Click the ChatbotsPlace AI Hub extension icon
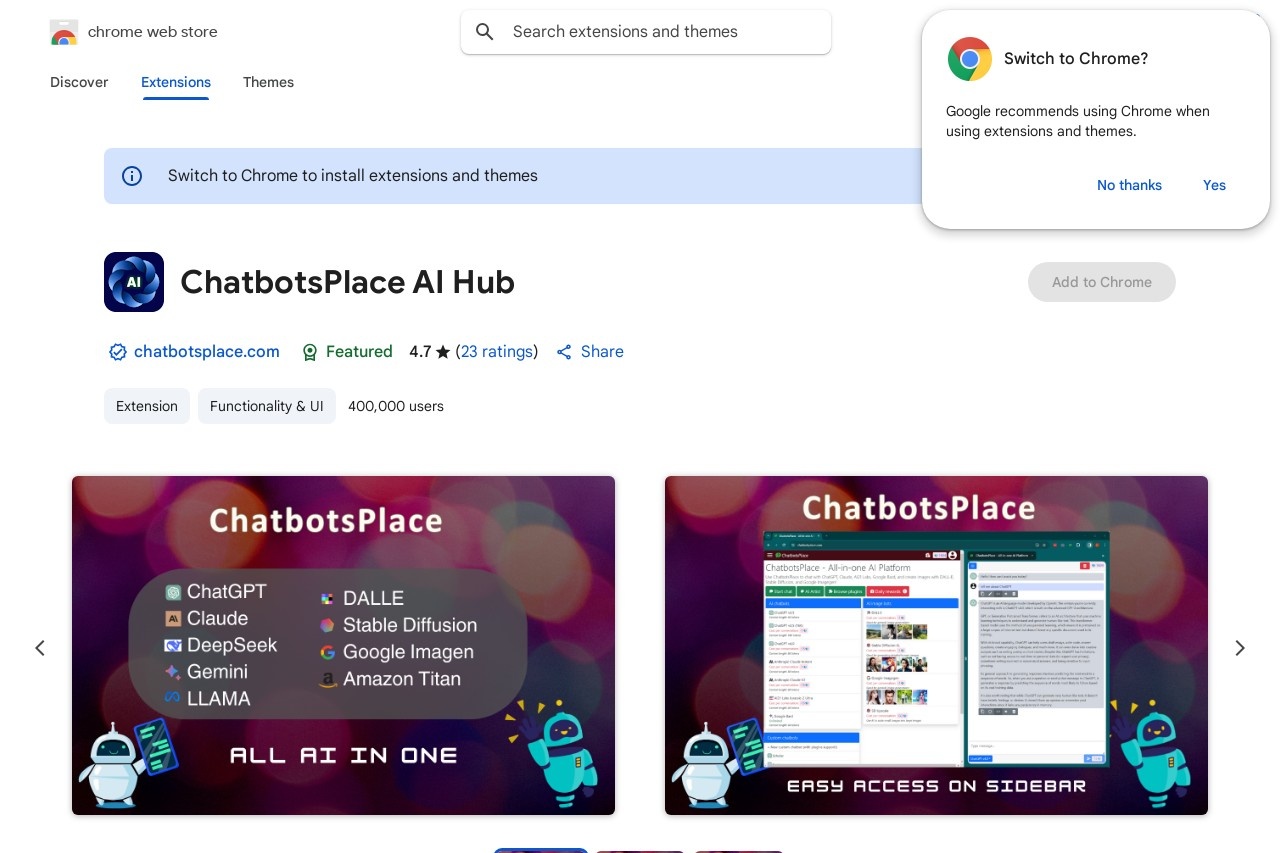Screen dimensions: 1280x853 [134, 282]
